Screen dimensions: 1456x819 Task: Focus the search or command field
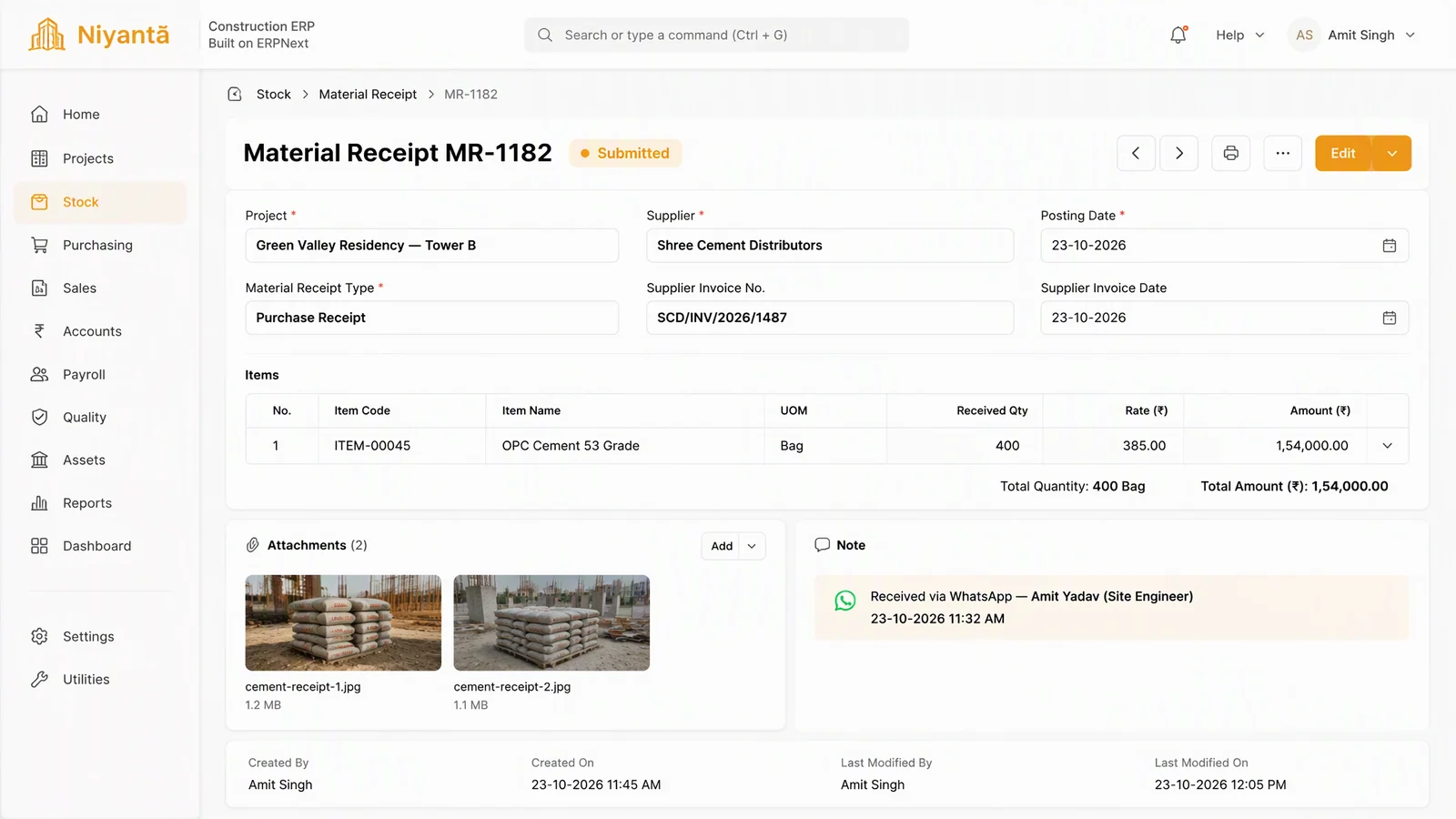click(716, 35)
